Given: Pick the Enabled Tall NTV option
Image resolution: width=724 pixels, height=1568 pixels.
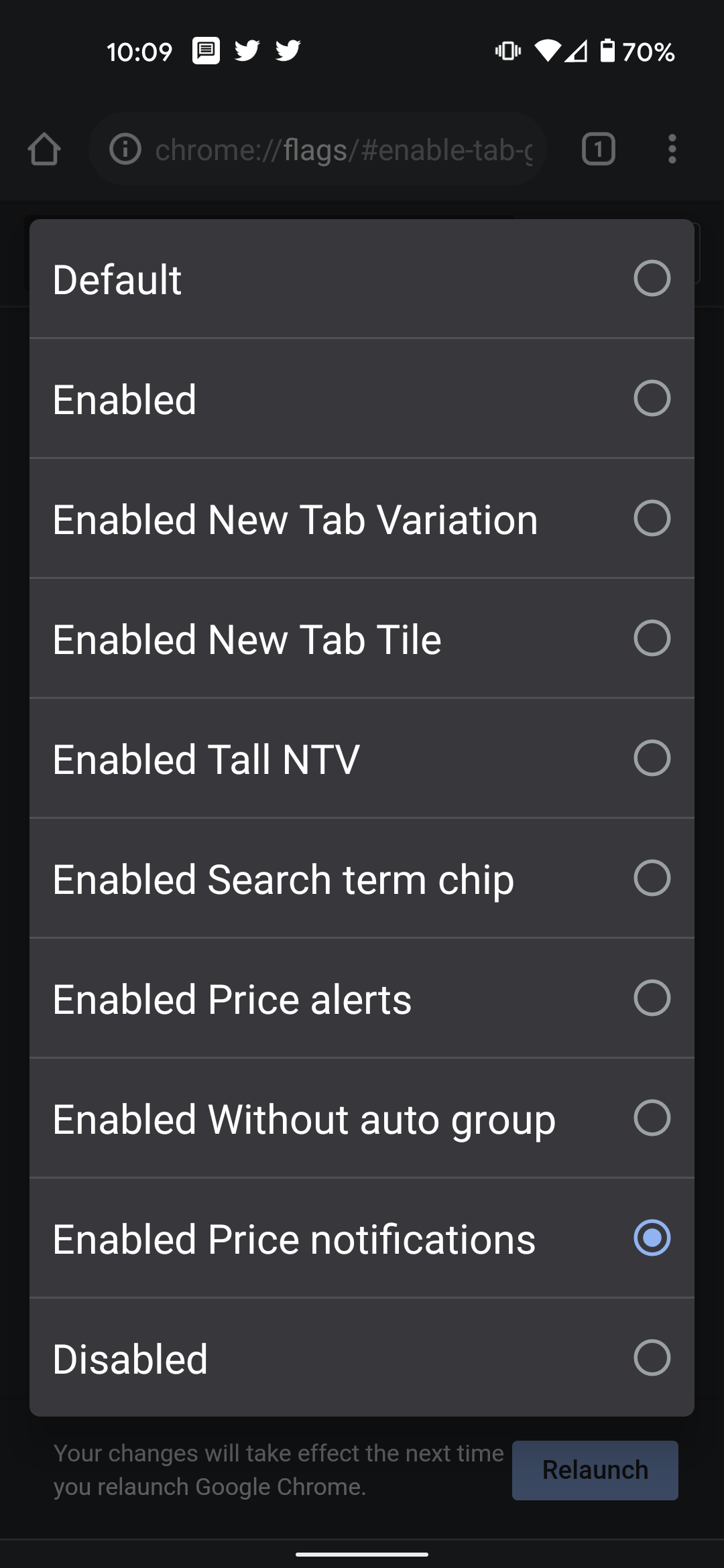Looking at the screenshot, I should [652, 759].
